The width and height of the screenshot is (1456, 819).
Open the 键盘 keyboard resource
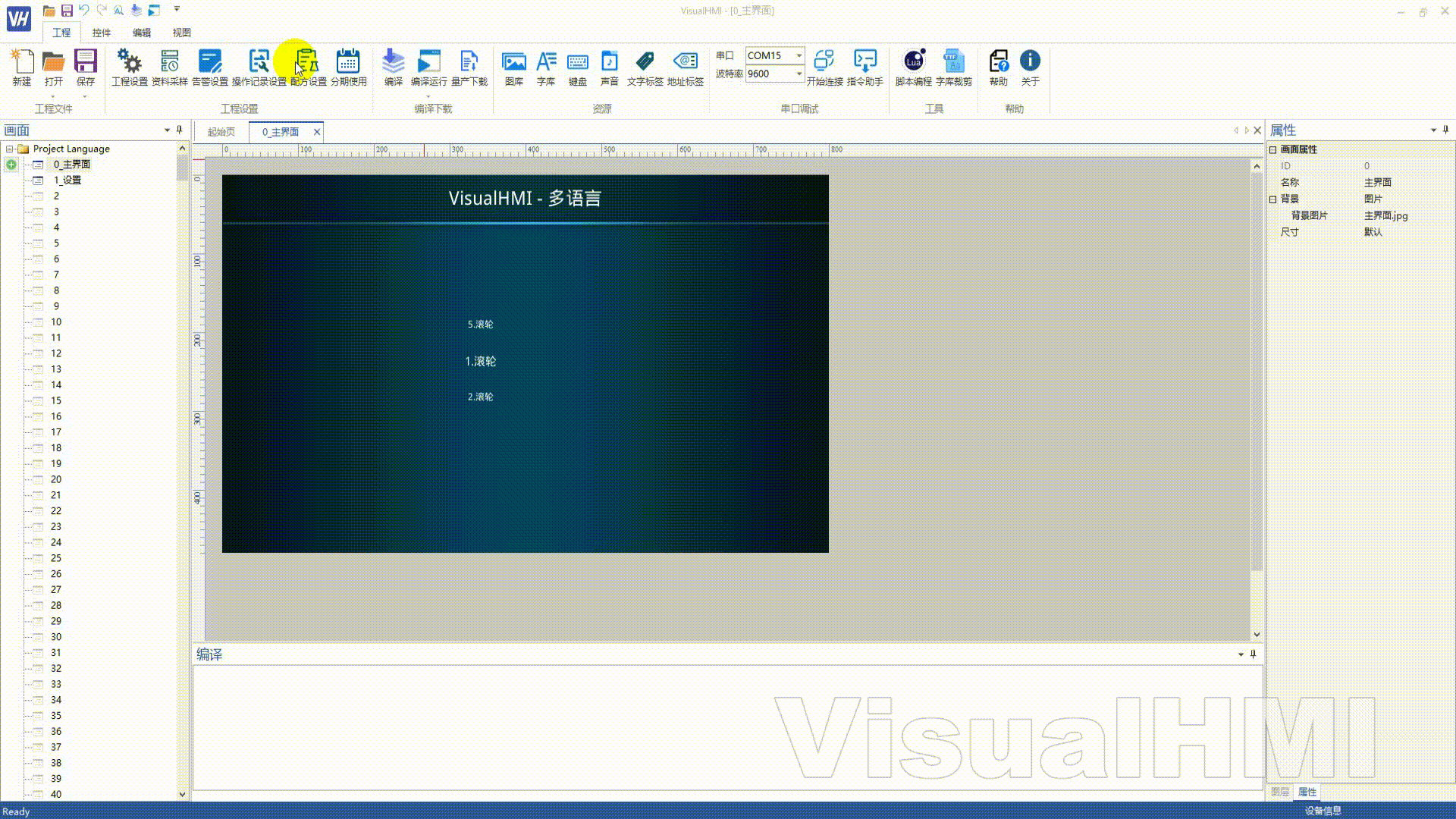pos(578,67)
